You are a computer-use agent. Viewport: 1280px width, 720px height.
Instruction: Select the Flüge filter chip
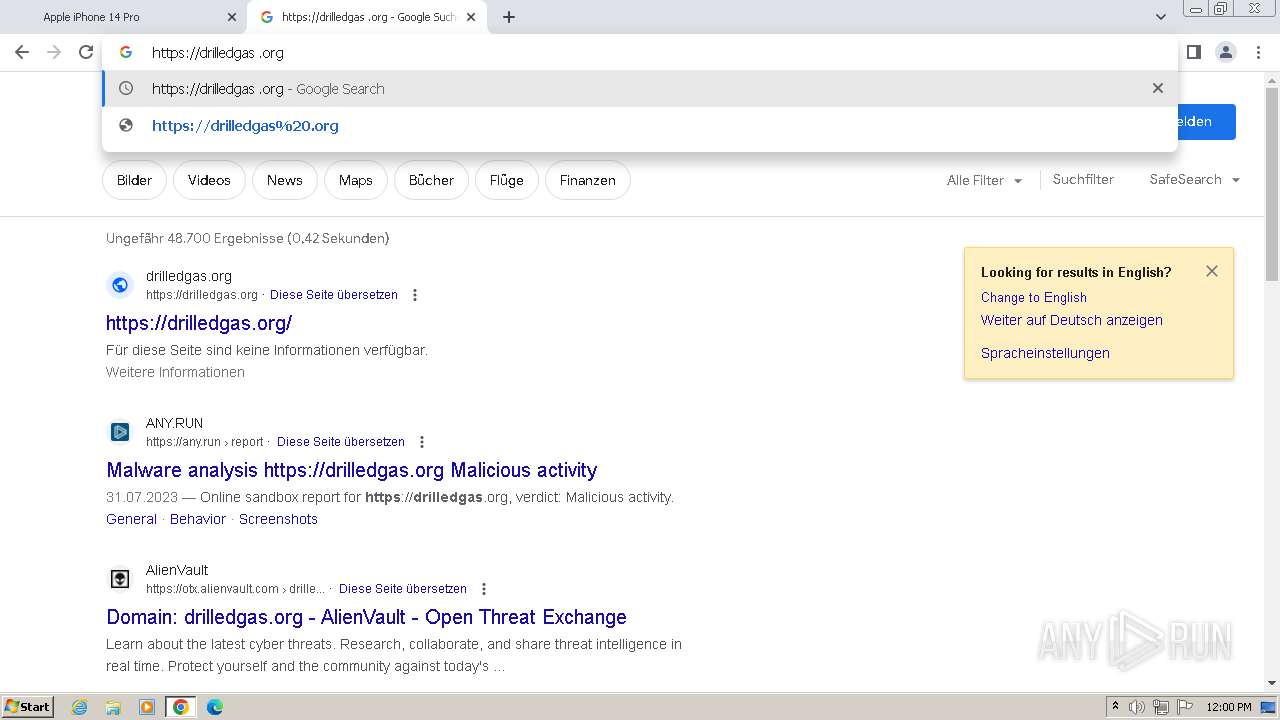click(506, 180)
